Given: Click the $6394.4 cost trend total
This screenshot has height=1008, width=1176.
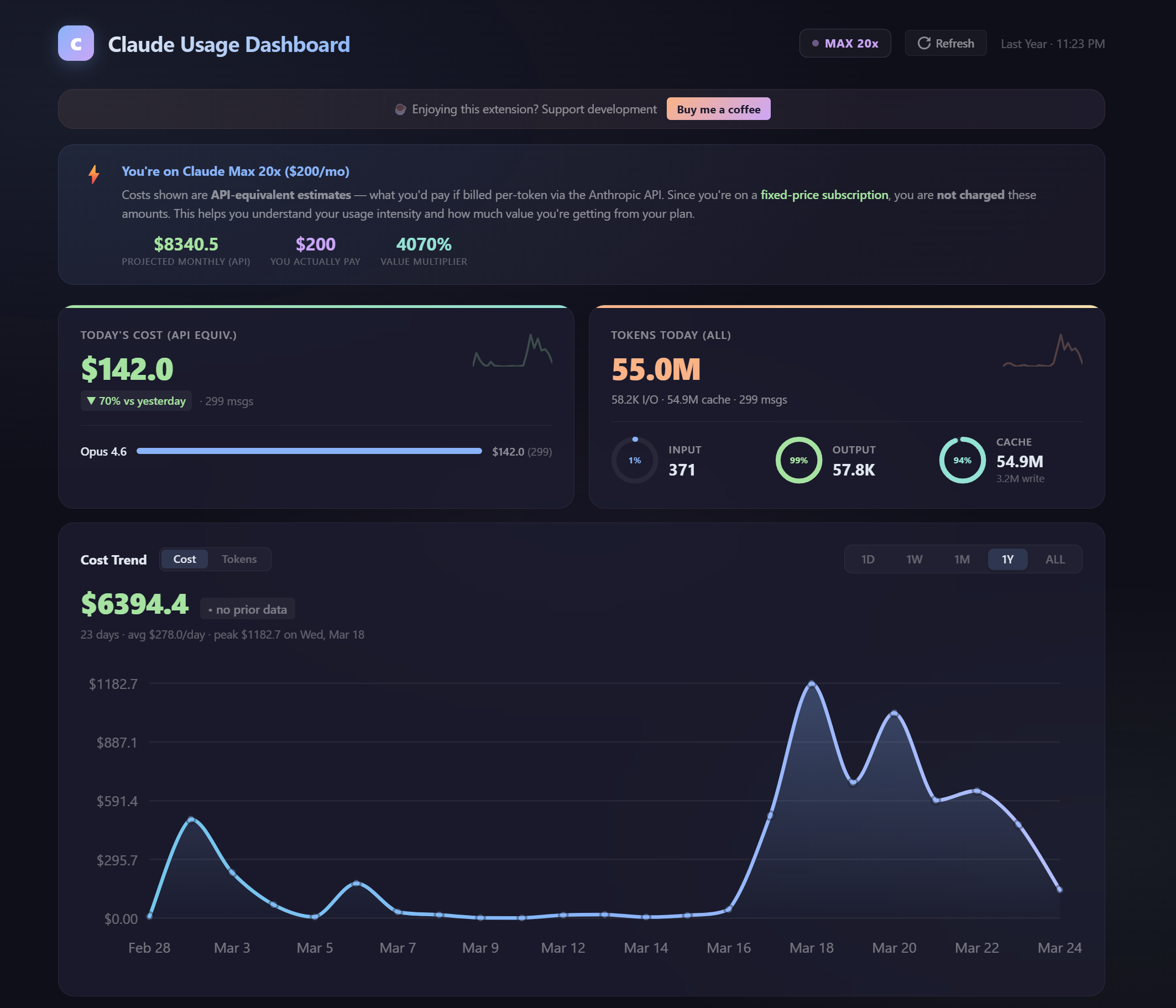Looking at the screenshot, I should pyautogui.click(x=134, y=603).
